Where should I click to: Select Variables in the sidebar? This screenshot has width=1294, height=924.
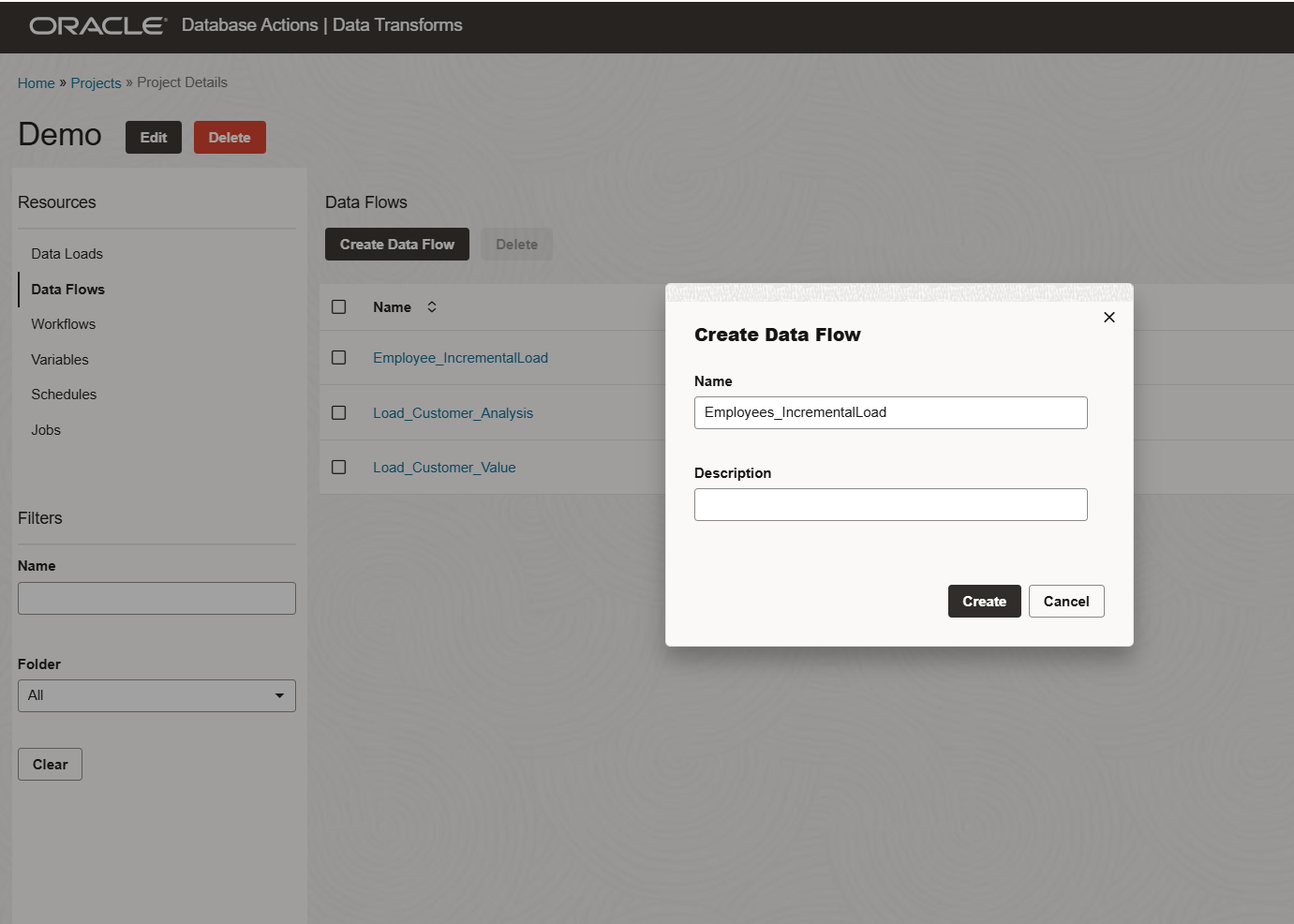click(x=60, y=360)
